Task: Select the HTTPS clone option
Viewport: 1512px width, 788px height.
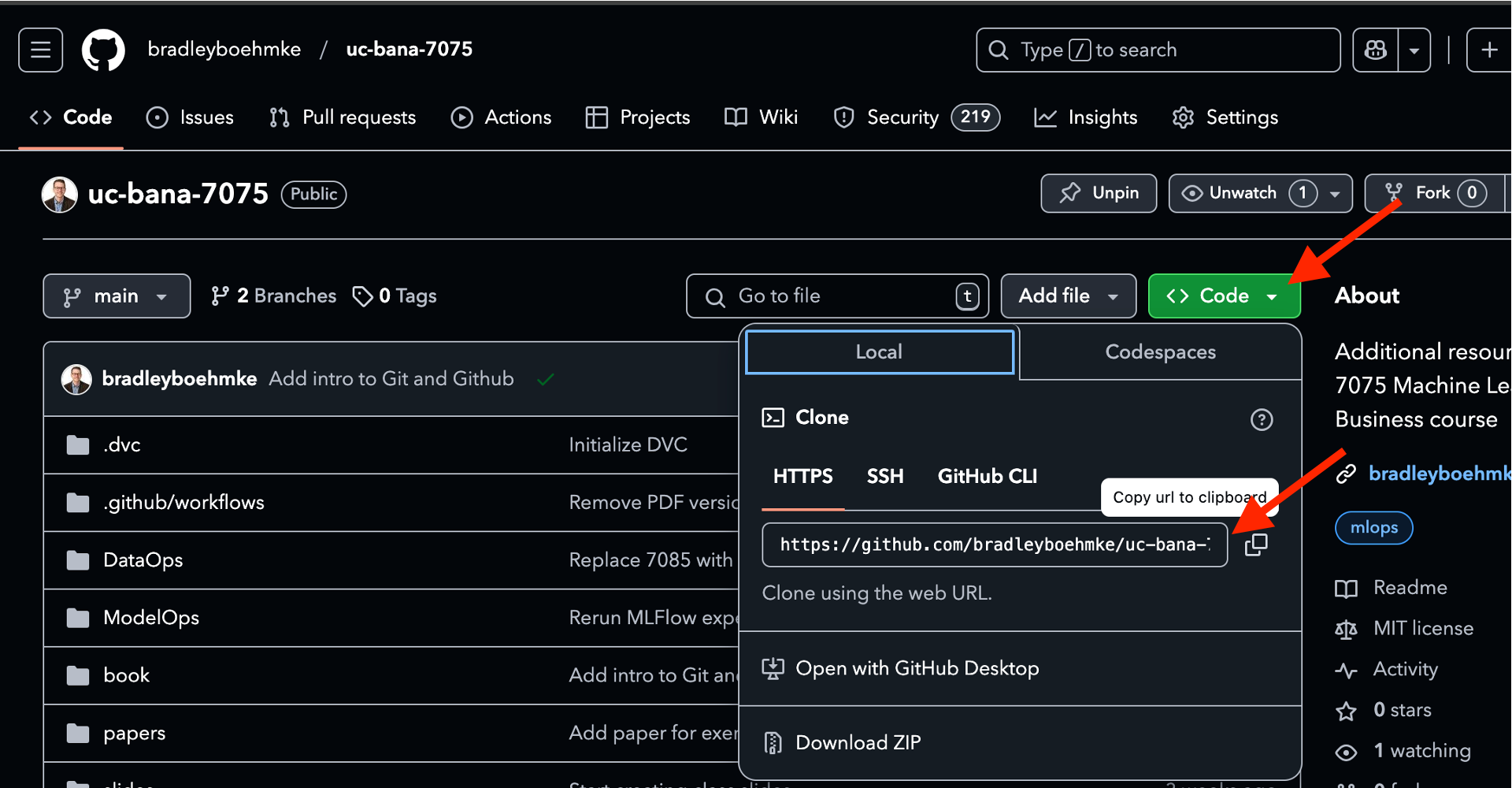Action: (803, 477)
